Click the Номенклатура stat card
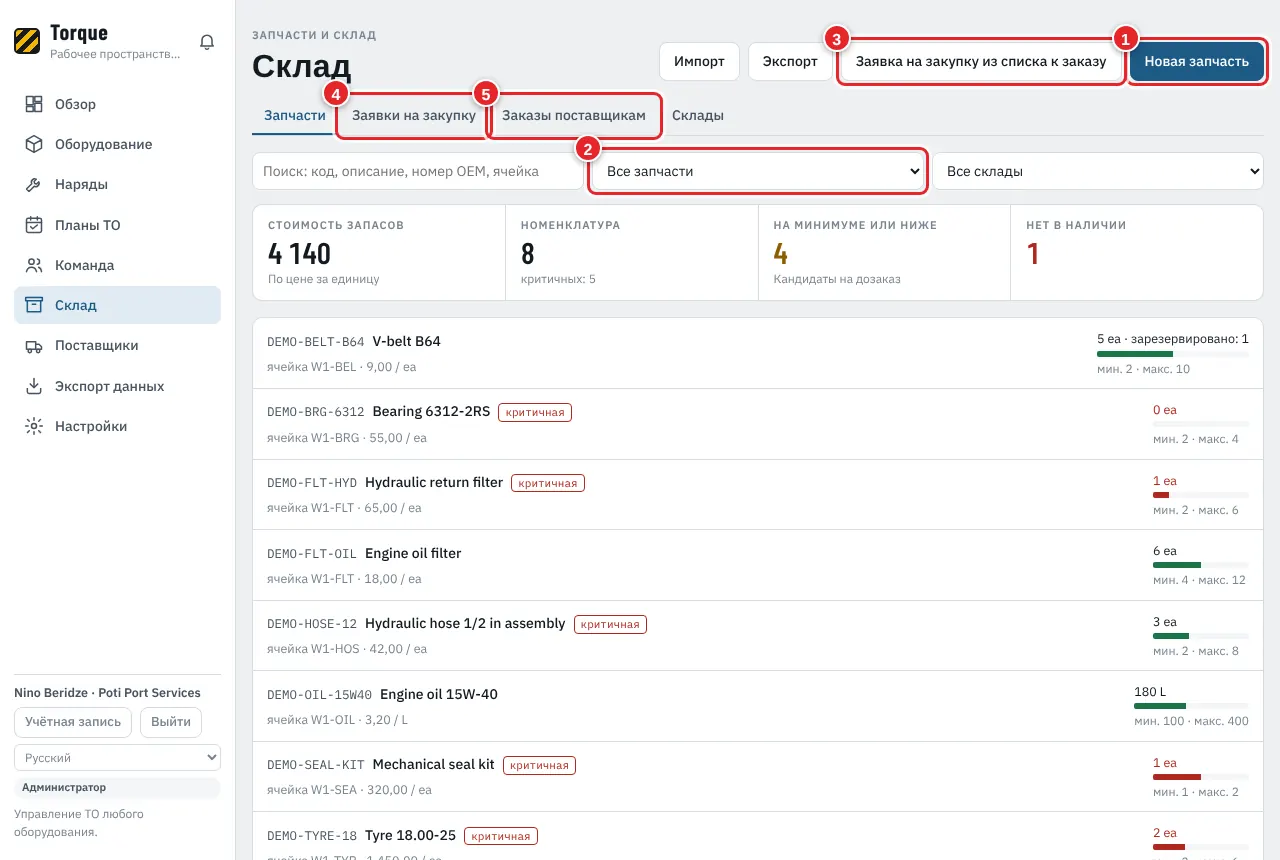 click(632, 252)
